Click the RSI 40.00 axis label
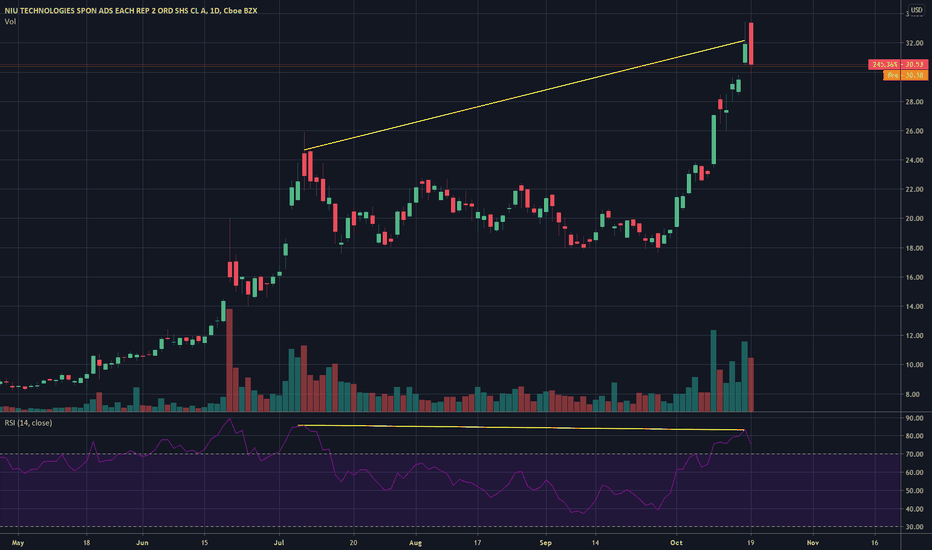Screen dimensions: 932x550 click(914, 510)
